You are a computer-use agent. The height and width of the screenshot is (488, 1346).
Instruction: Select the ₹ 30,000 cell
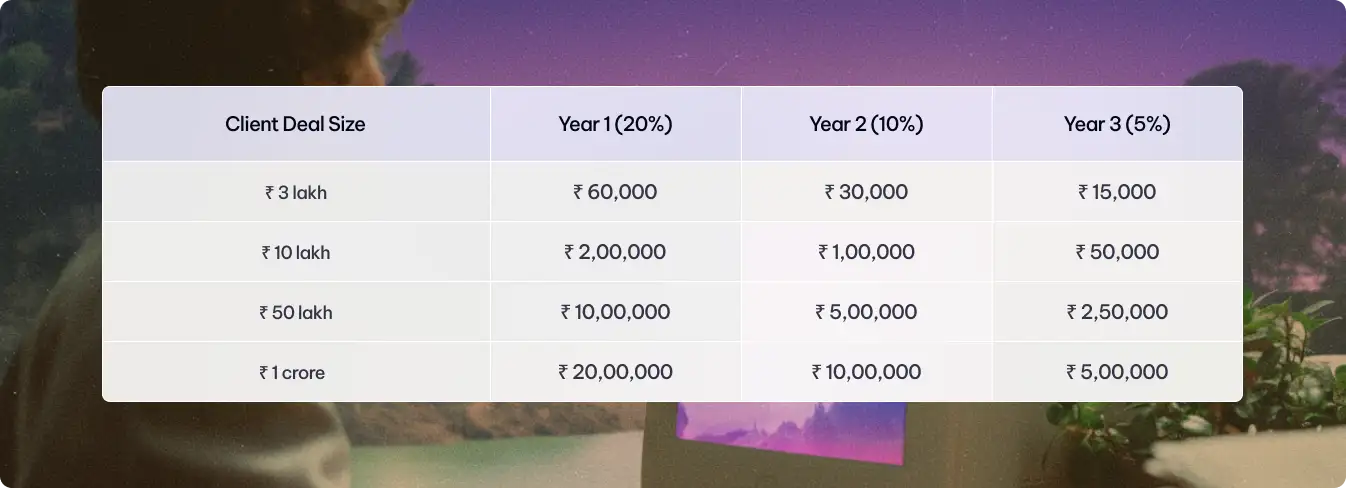coord(866,192)
